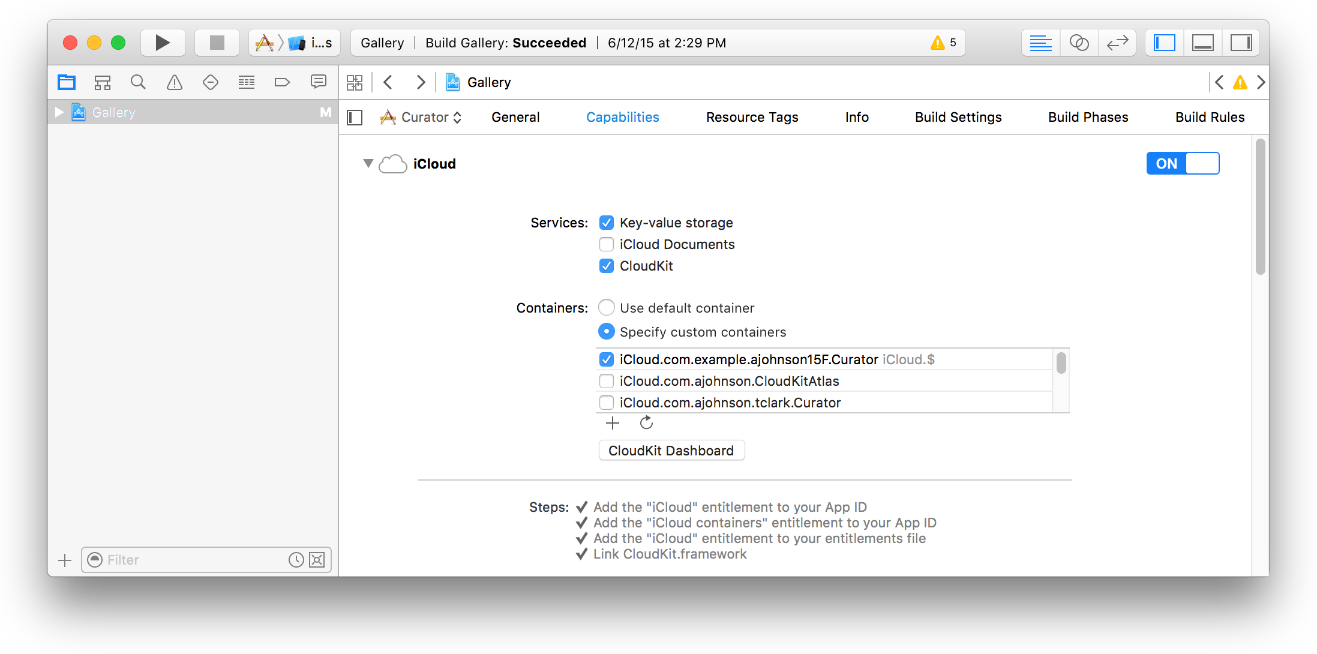Switch to the Assistant editor
The image size is (1317, 654).
click(1079, 43)
